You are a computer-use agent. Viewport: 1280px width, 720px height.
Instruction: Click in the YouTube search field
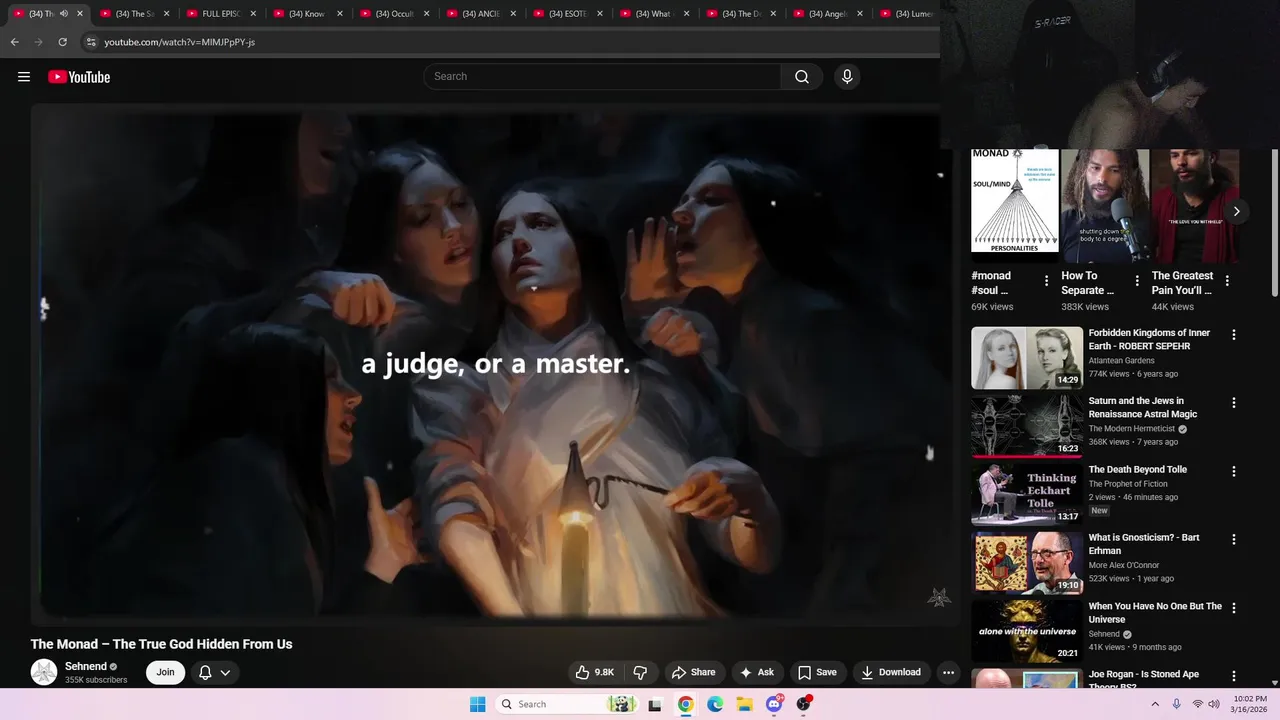(603, 77)
